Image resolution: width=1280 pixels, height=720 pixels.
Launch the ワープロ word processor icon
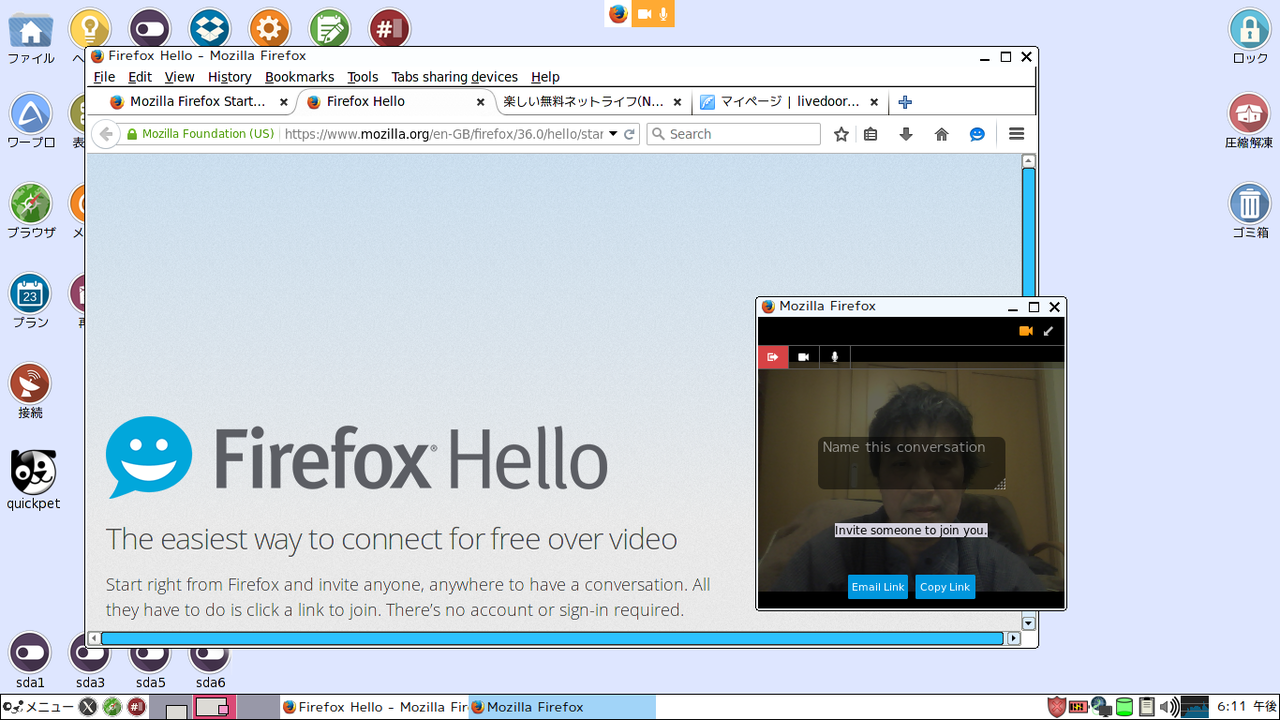coord(30,114)
